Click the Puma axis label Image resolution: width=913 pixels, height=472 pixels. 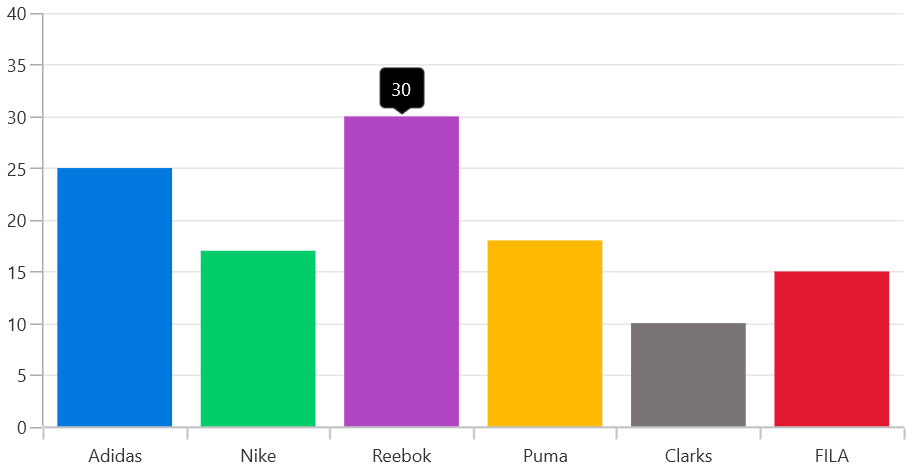(545, 456)
